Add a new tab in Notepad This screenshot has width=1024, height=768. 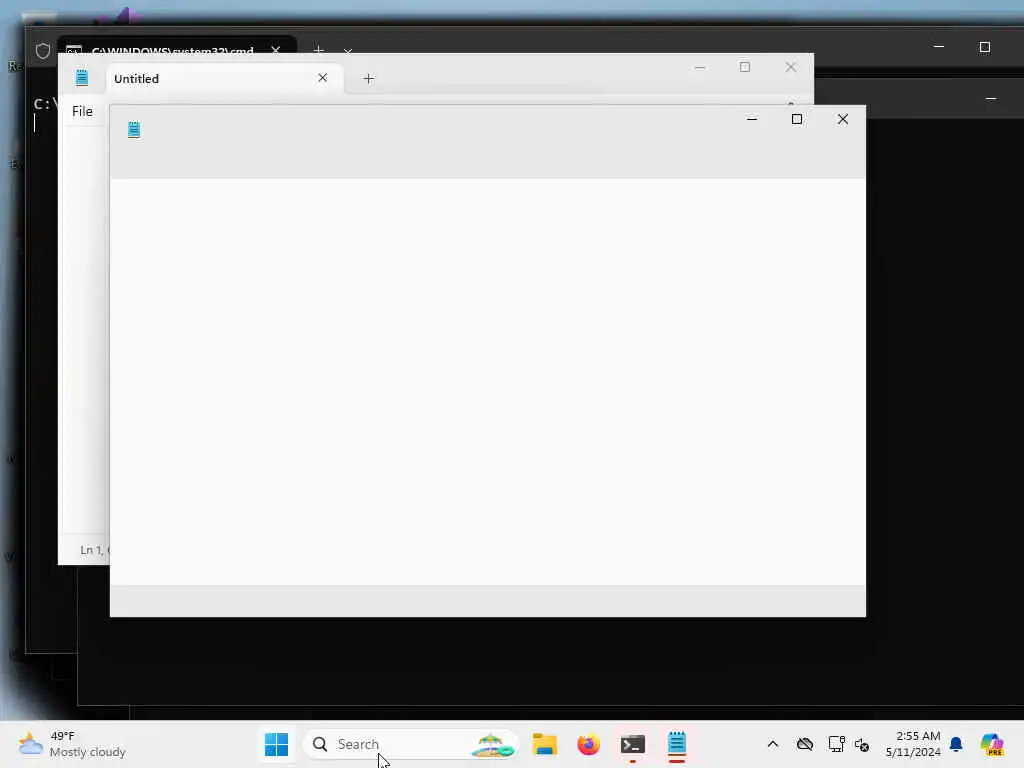[x=368, y=78]
